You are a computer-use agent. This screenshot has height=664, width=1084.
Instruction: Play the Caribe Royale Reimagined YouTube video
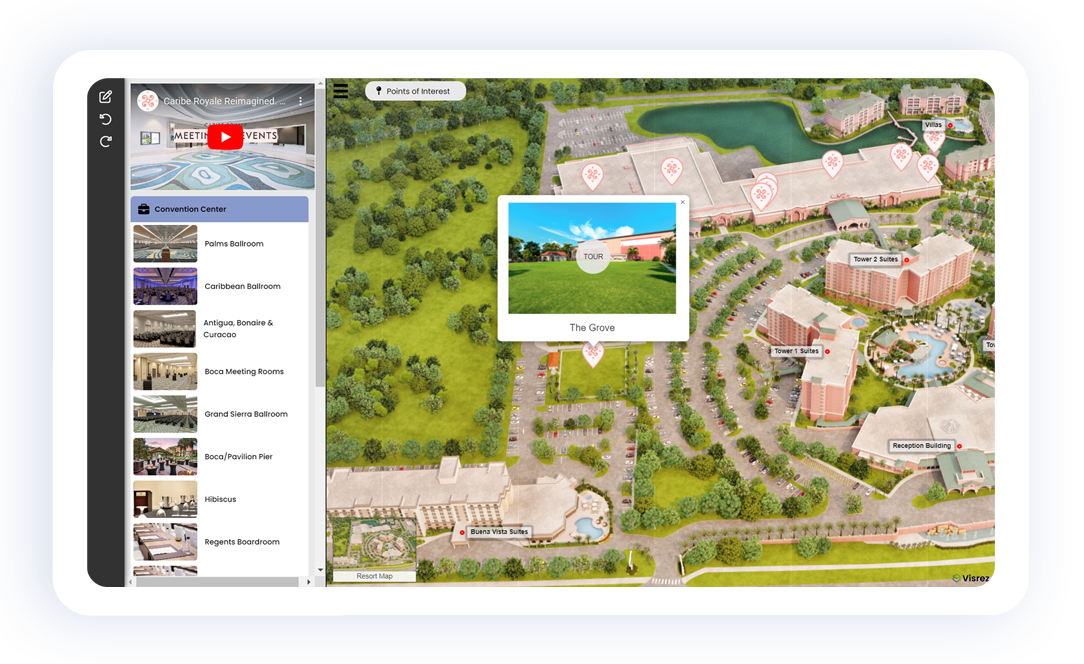point(225,137)
